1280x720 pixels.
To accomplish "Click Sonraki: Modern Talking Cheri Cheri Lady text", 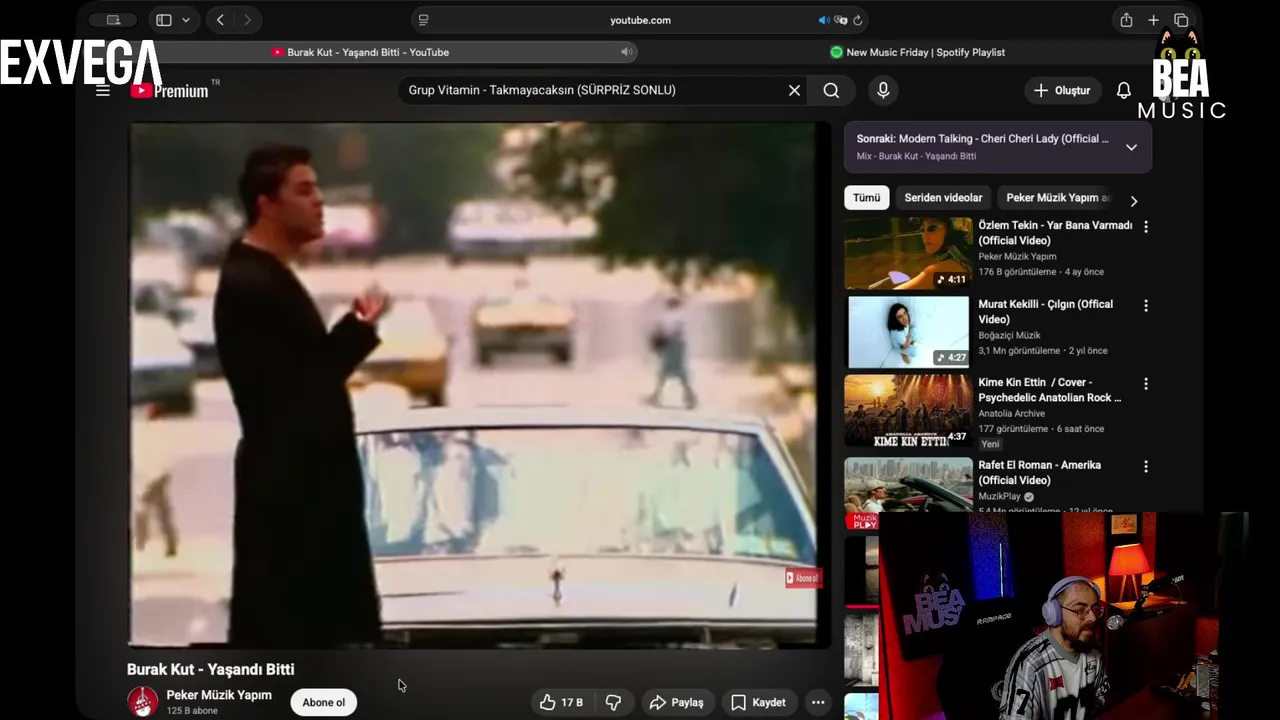I will coord(982,139).
